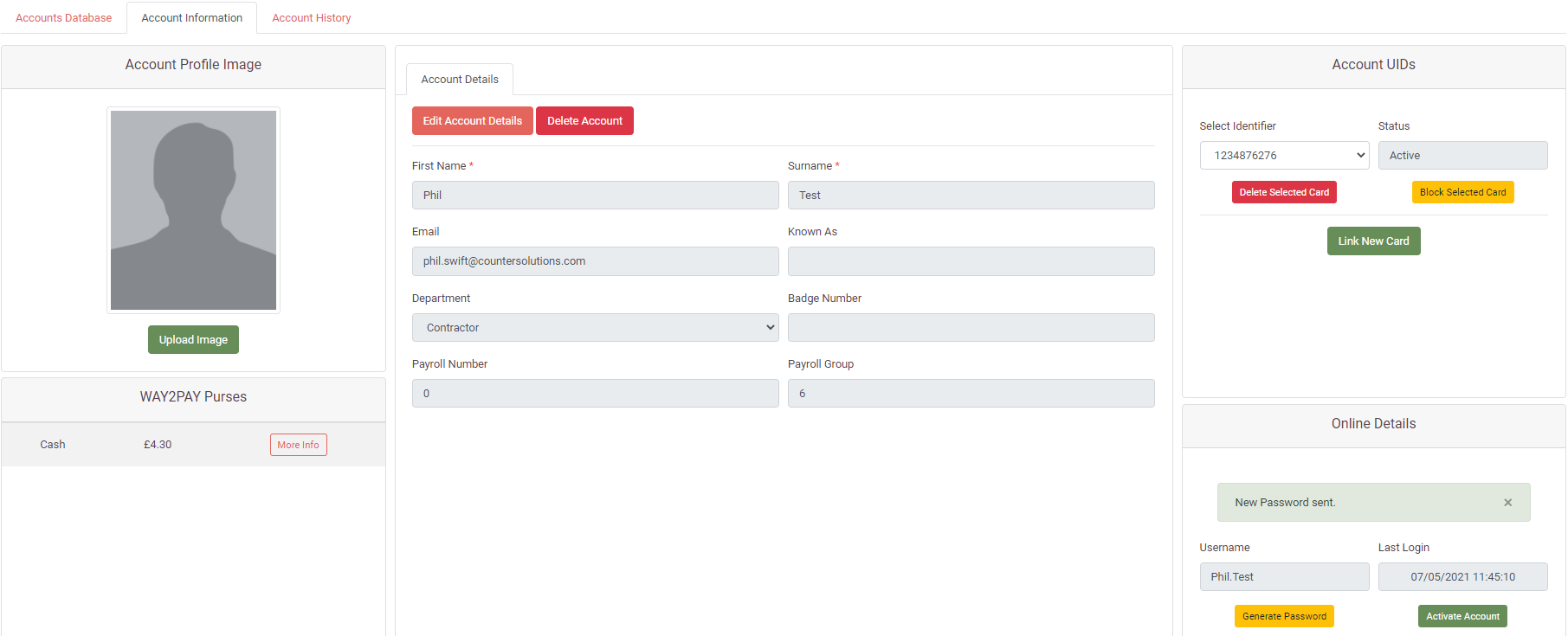Click the account profile image placeholder
The width and height of the screenshot is (1568, 636).
[x=193, y=210]
